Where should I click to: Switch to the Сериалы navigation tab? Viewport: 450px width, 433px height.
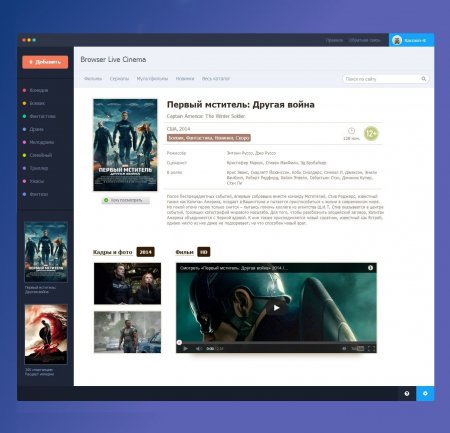(119, 79)
